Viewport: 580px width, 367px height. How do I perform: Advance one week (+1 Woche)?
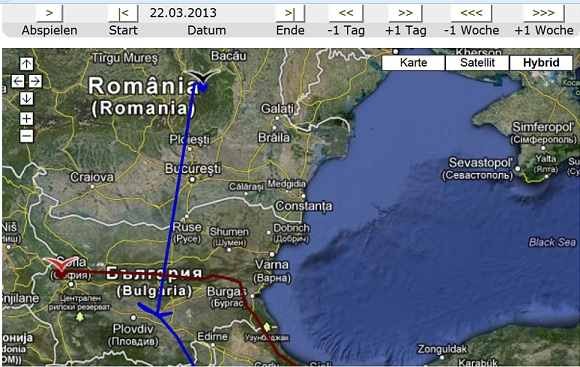coord(544,13)
